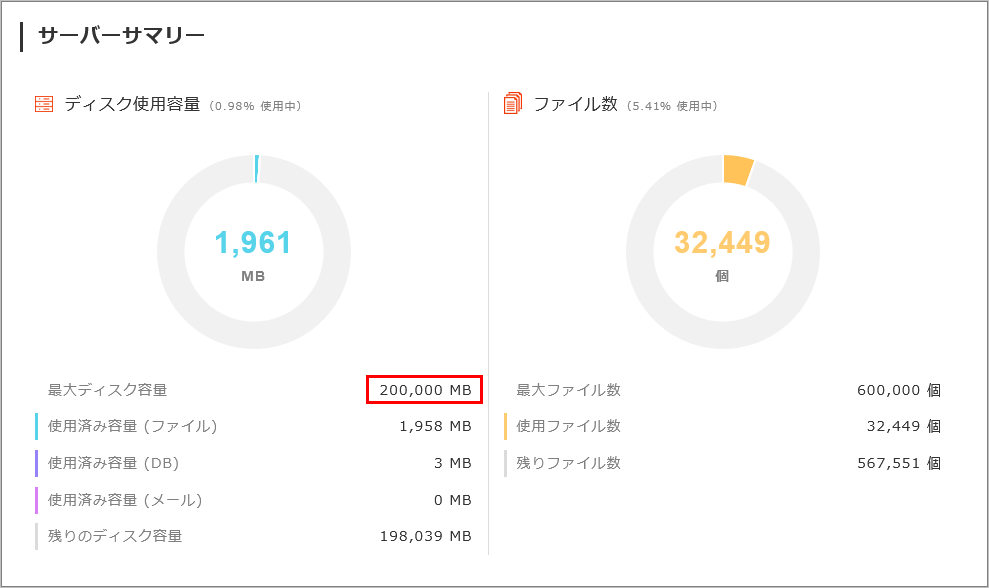Click the pink mail usage color bar
Image resolution: width=989 pixels, height=588 pixels.
click(37, 500)
